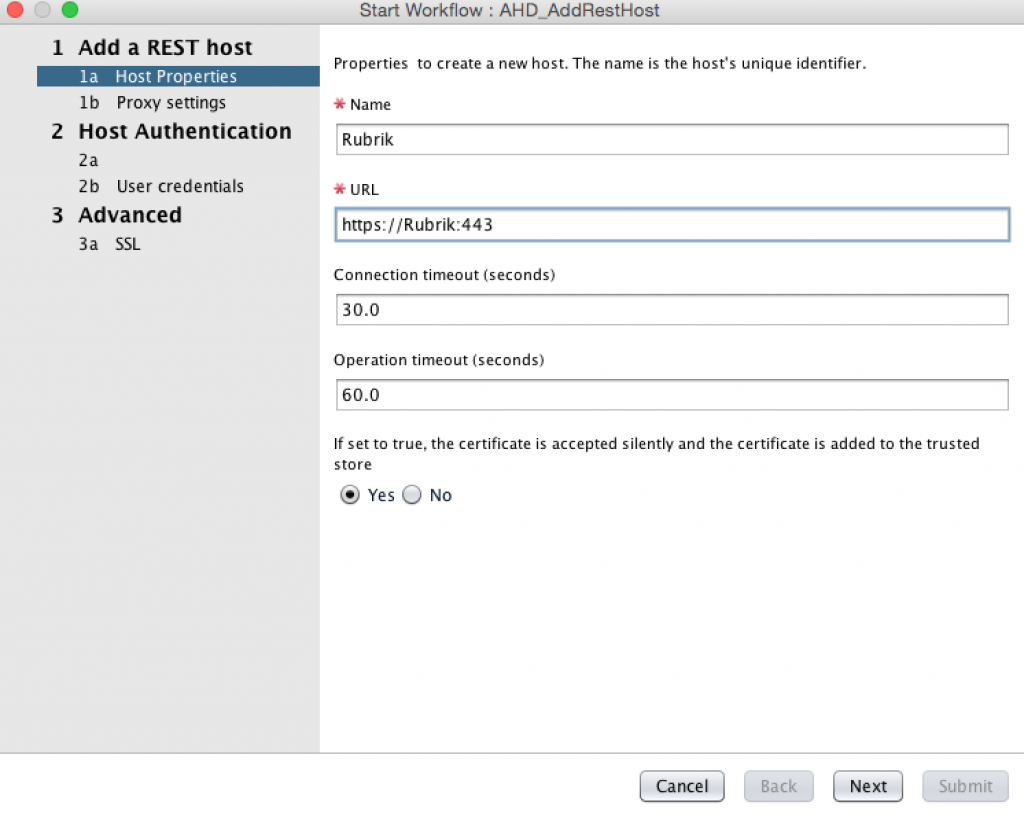Select the Yes radio button

point(350,495)
